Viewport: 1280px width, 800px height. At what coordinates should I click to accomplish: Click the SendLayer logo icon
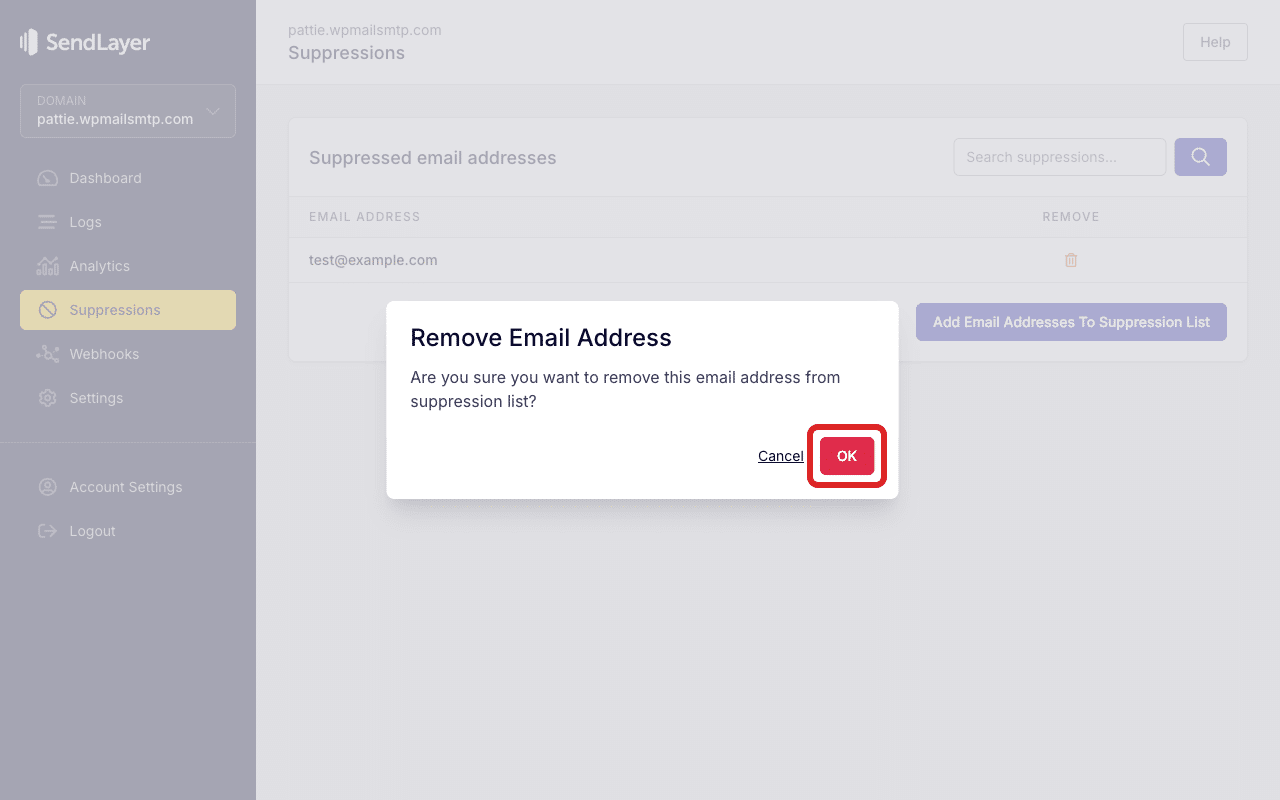point(29,42)
